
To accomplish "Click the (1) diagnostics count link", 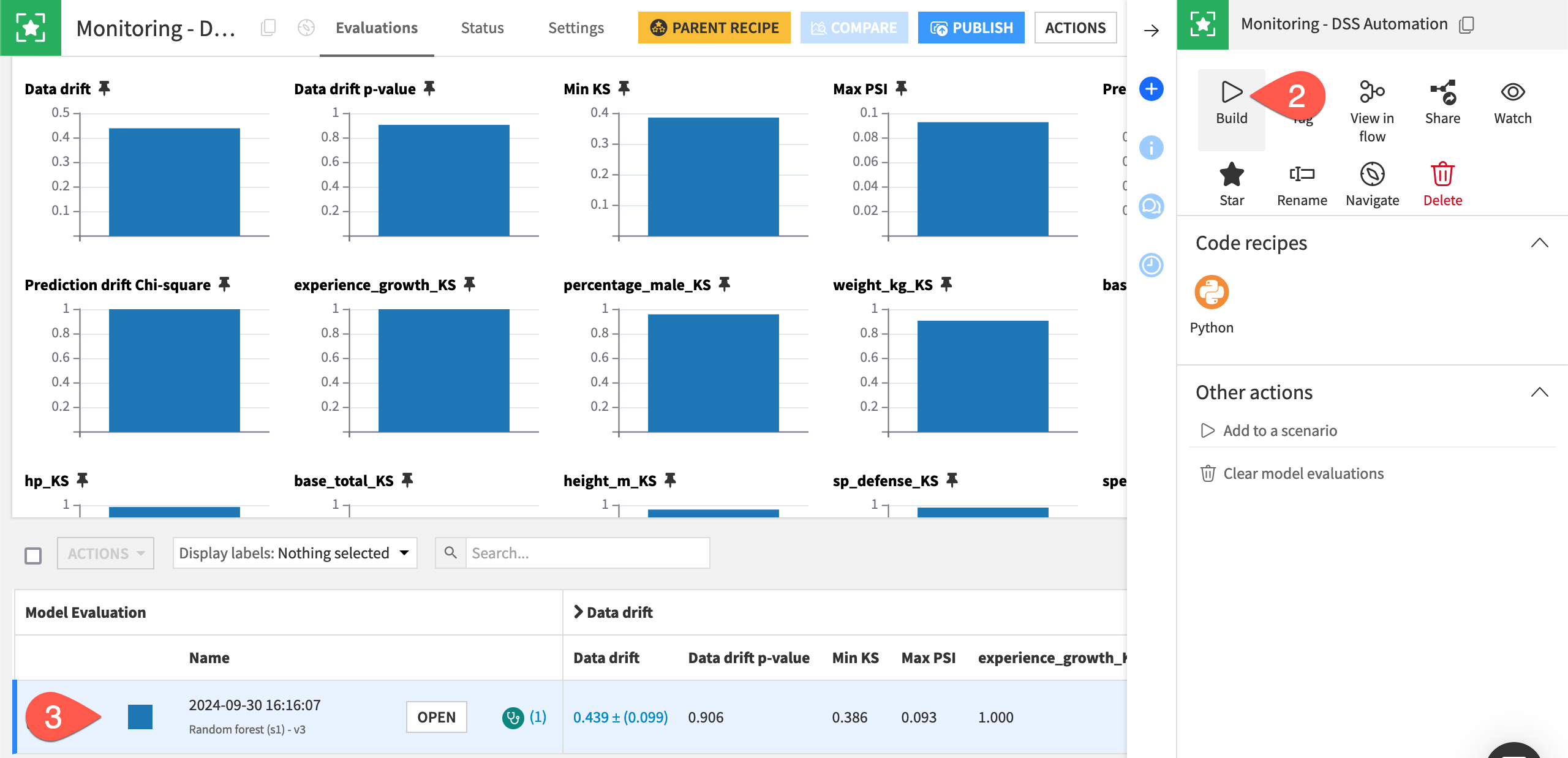I will (x=538, y=717).
